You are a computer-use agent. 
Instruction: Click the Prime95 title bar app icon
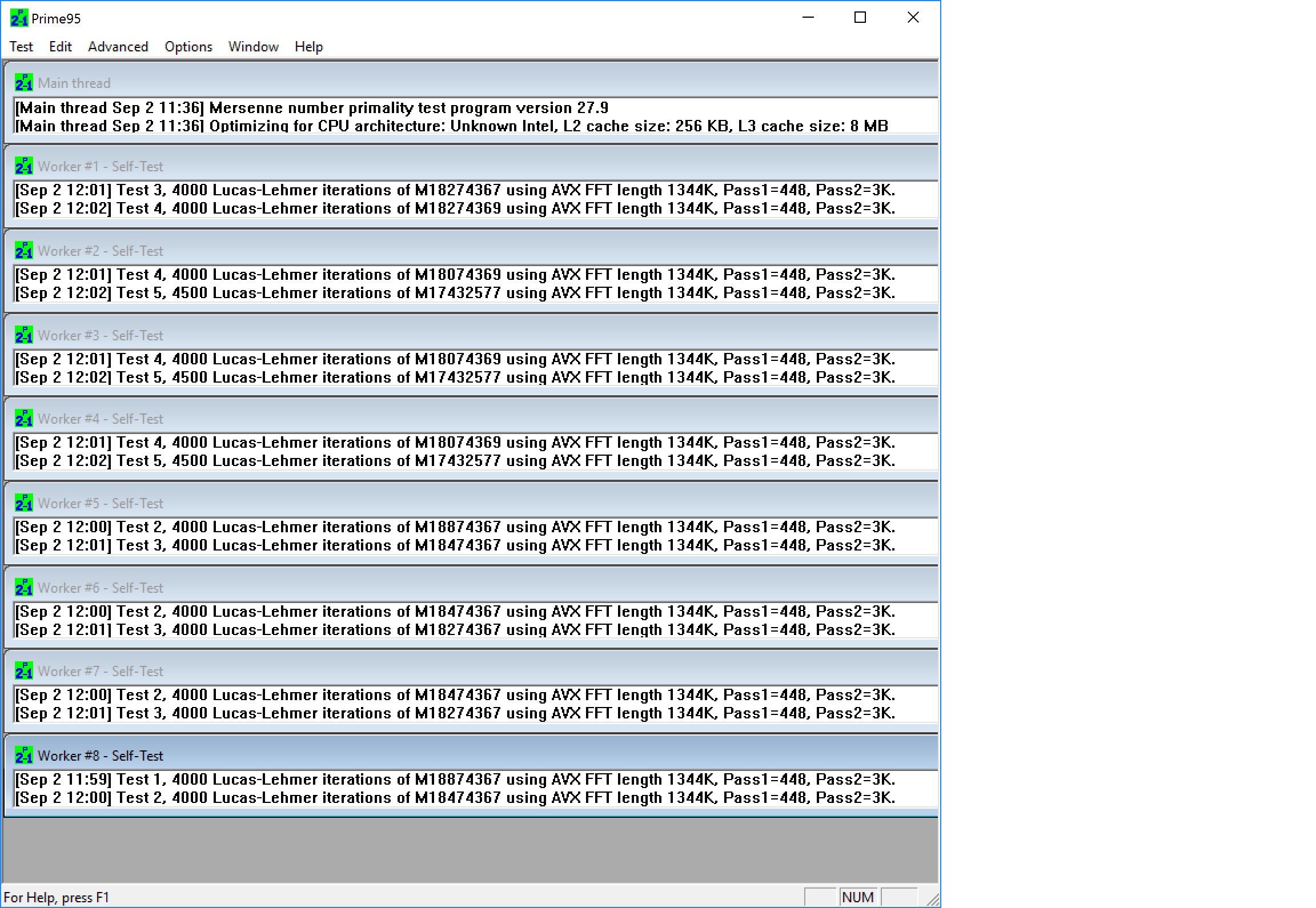(19, 18)
